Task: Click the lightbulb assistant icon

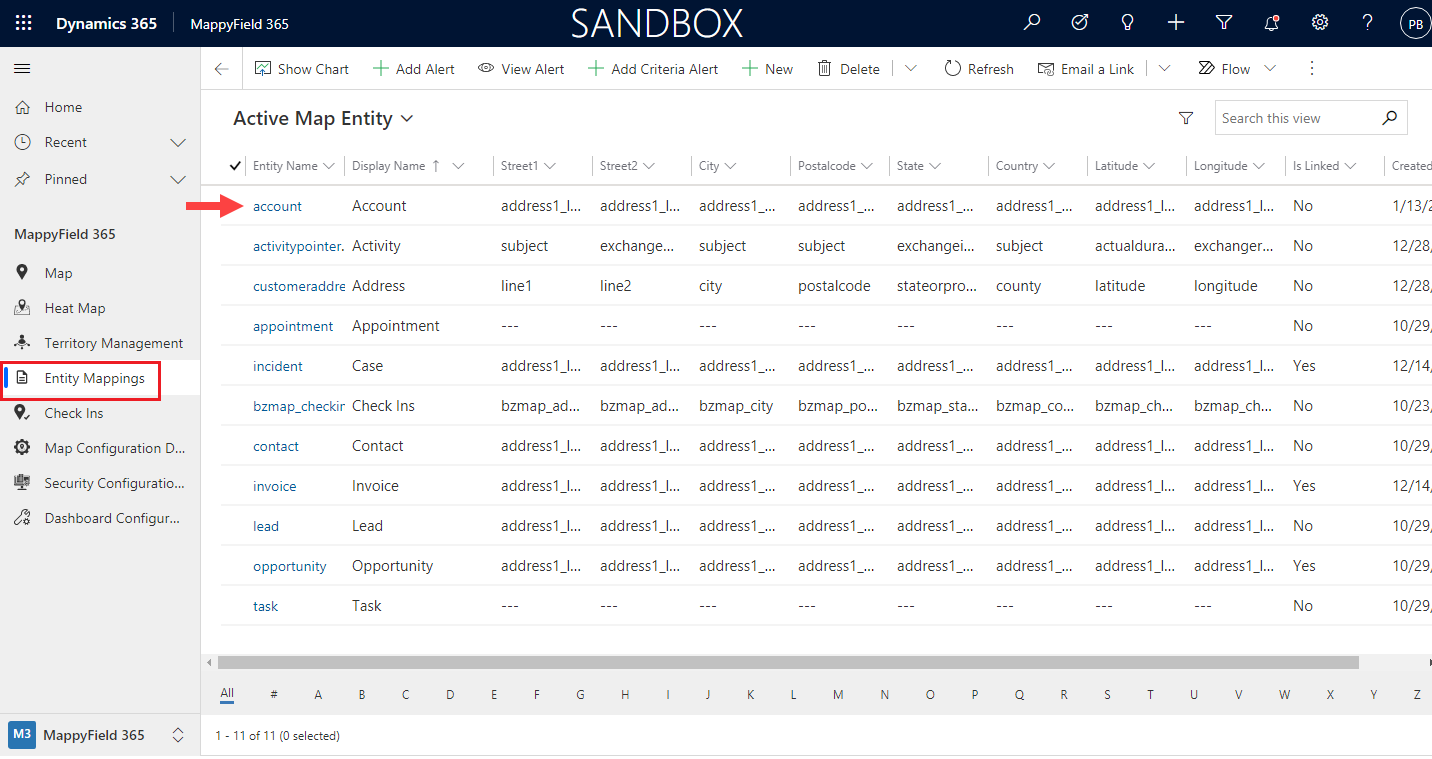Action: coord(1128,23)
